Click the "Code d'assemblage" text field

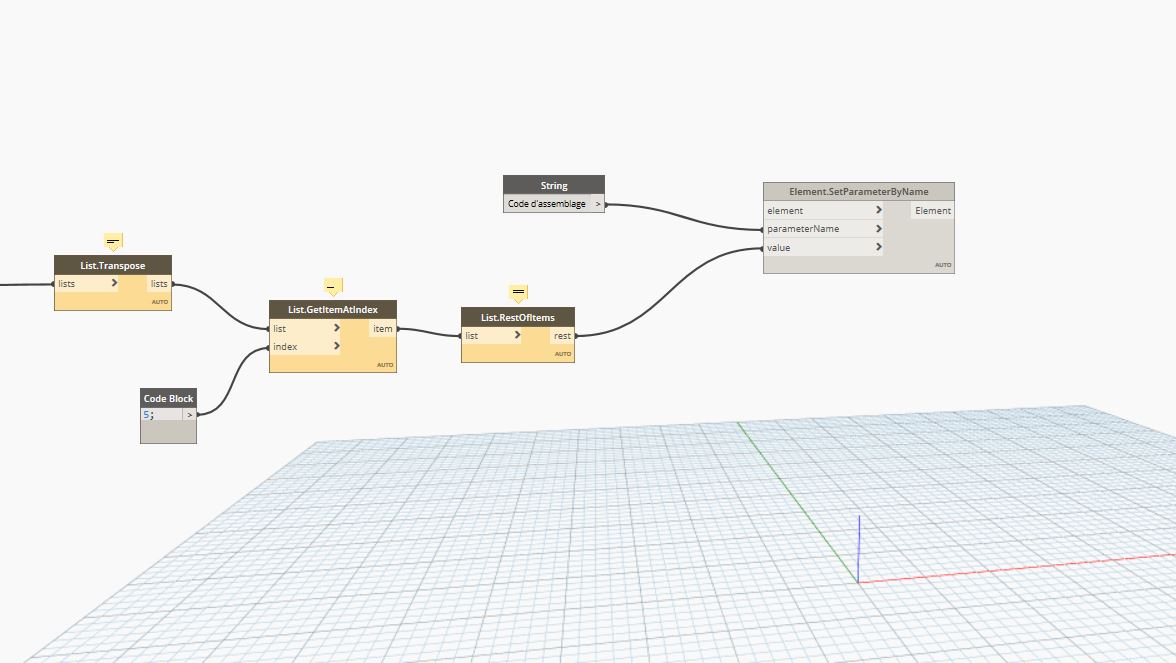click(x=547, y=204)
